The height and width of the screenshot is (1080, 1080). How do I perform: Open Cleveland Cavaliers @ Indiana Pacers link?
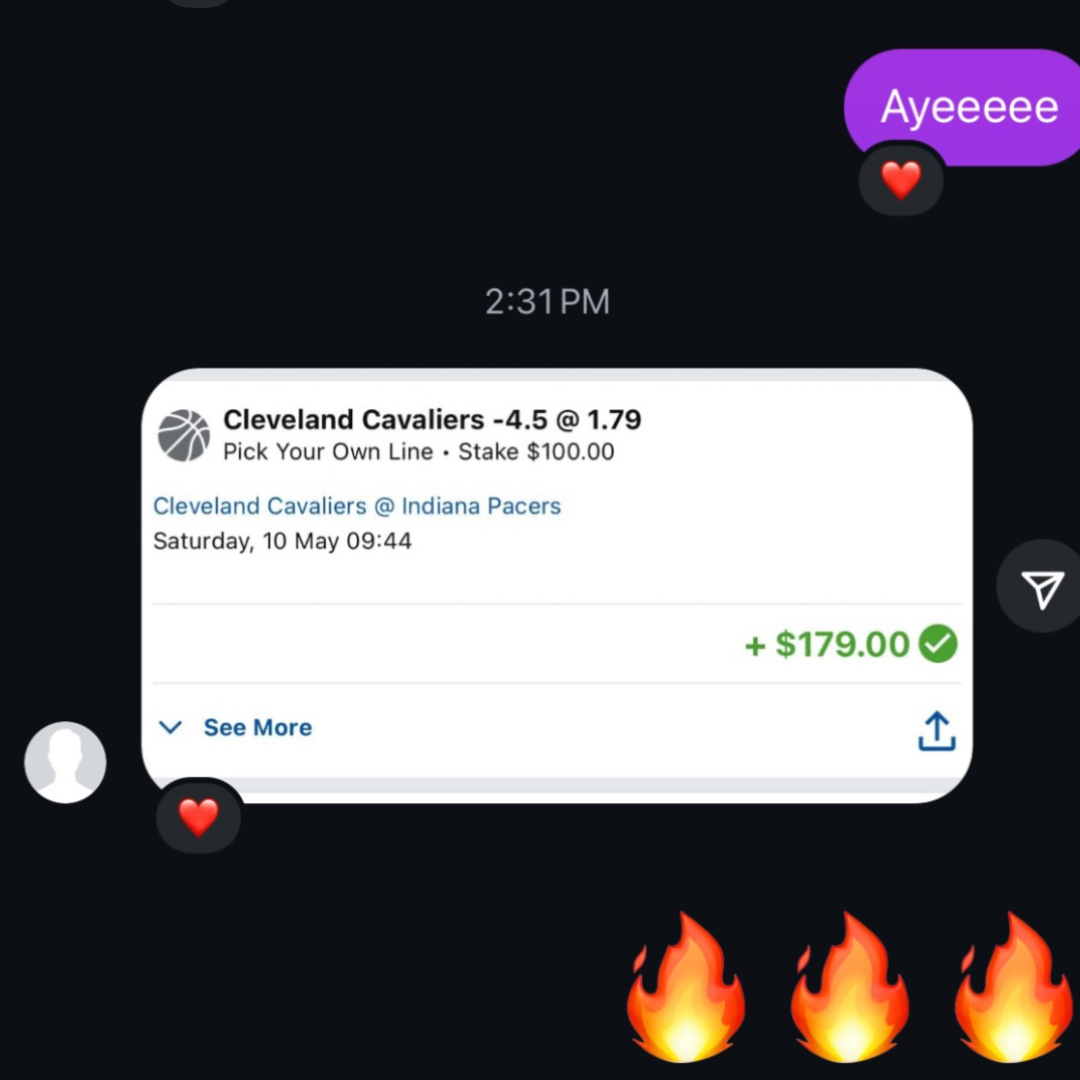click(x=357, y=506)
